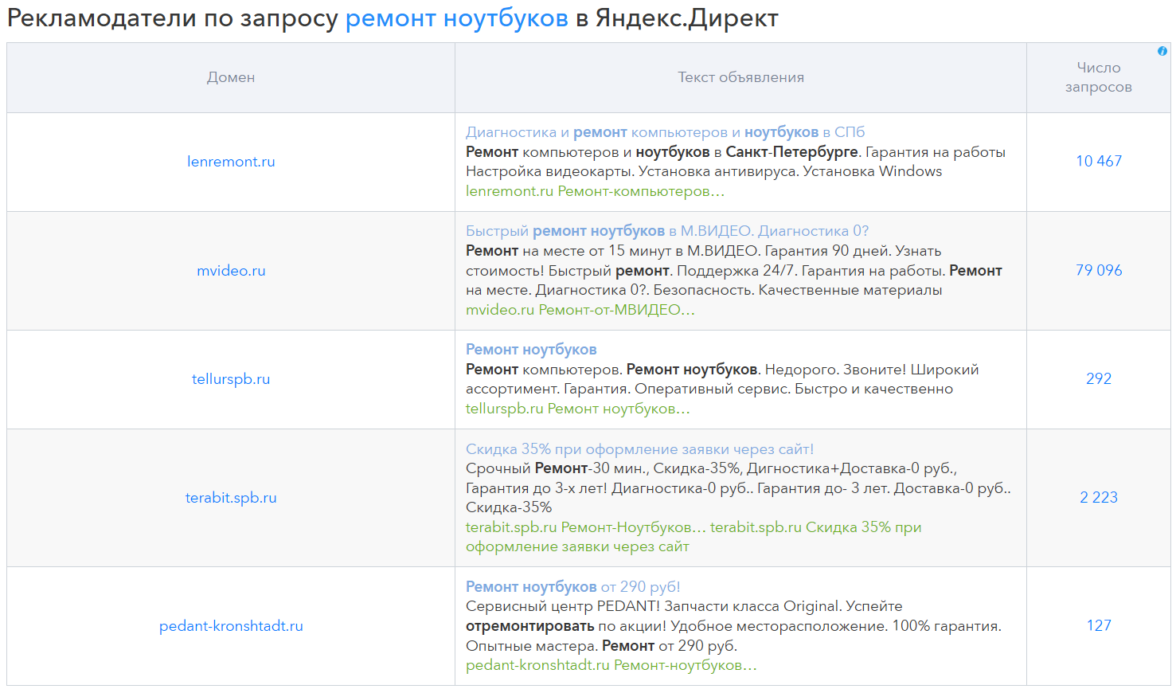
Task: Open the lenremont.ru domain link
Action: pyautogui.click(x=231, y=161)
